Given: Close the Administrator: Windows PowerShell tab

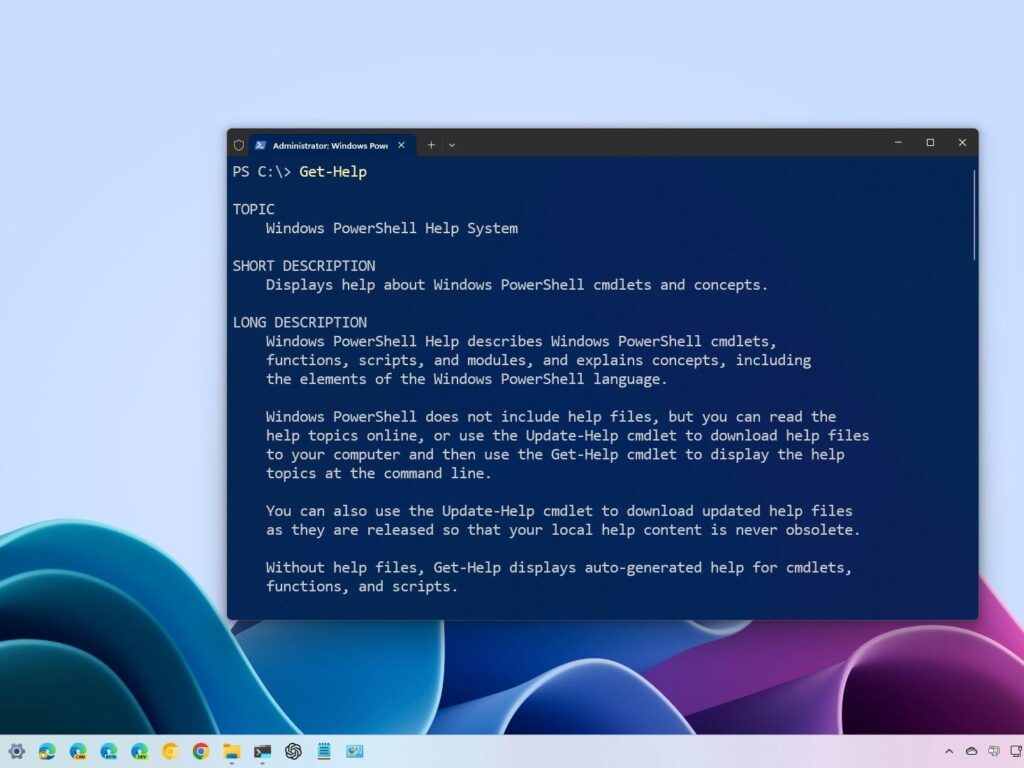Looking at the screenshot, I should click(x=400, y=145).
